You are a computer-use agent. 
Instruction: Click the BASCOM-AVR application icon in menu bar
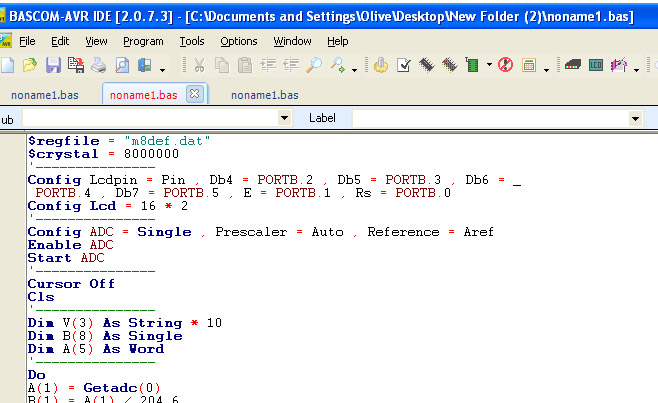[x=5, y=41]
